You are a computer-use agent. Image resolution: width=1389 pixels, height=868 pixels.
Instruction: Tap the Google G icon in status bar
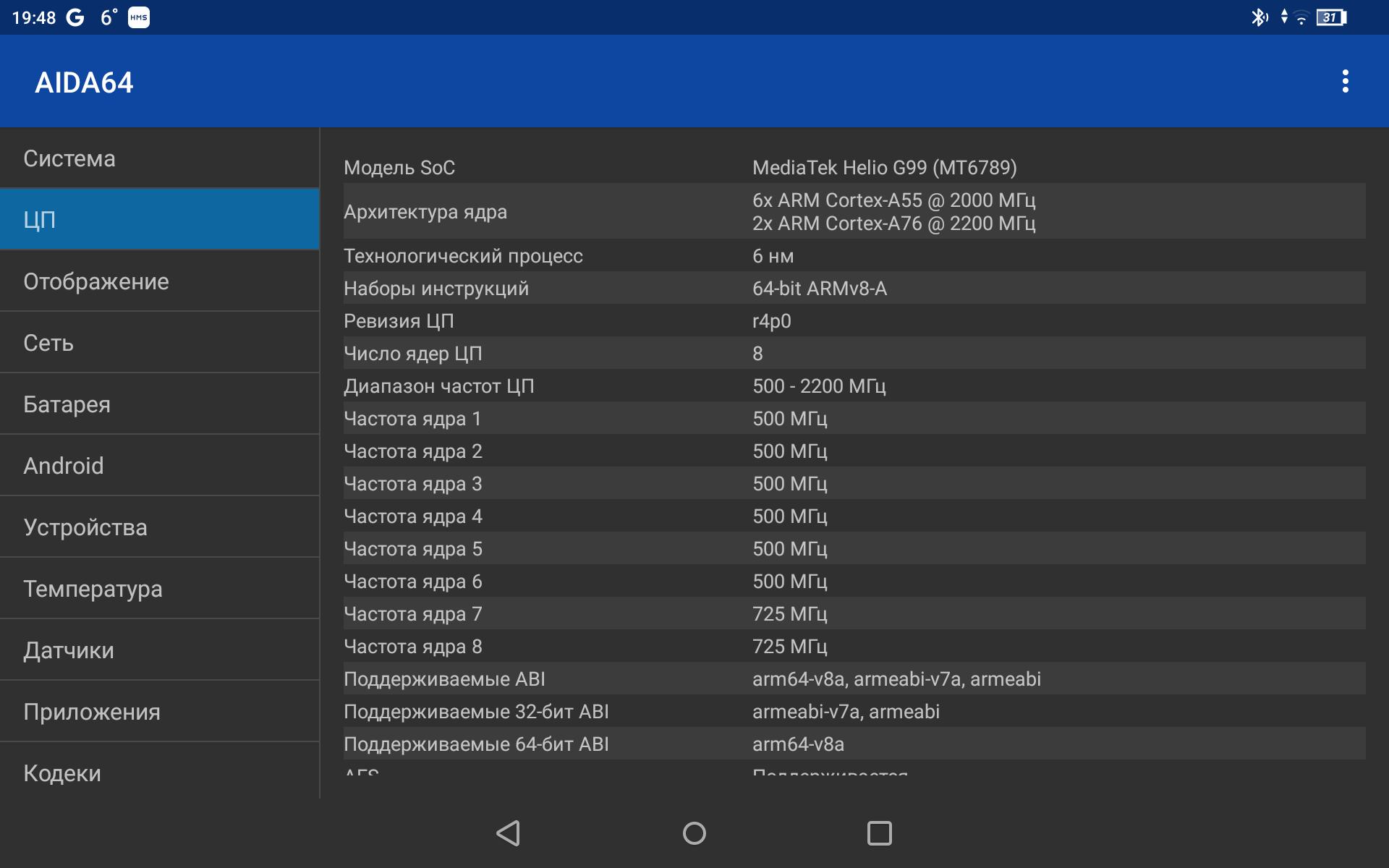pyautogui.click(x=75, y=17)
